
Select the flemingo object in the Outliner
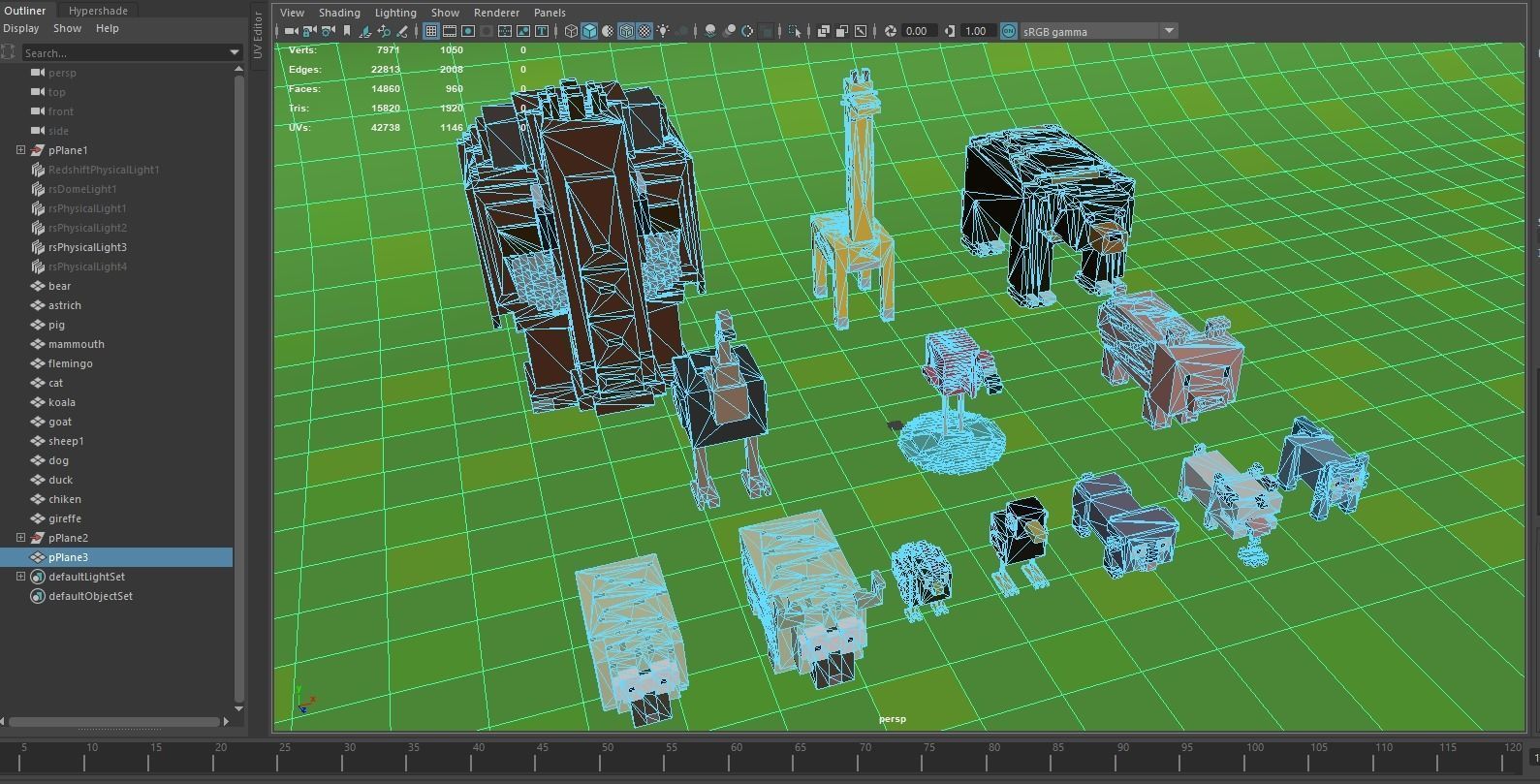(x=71, y=363)
